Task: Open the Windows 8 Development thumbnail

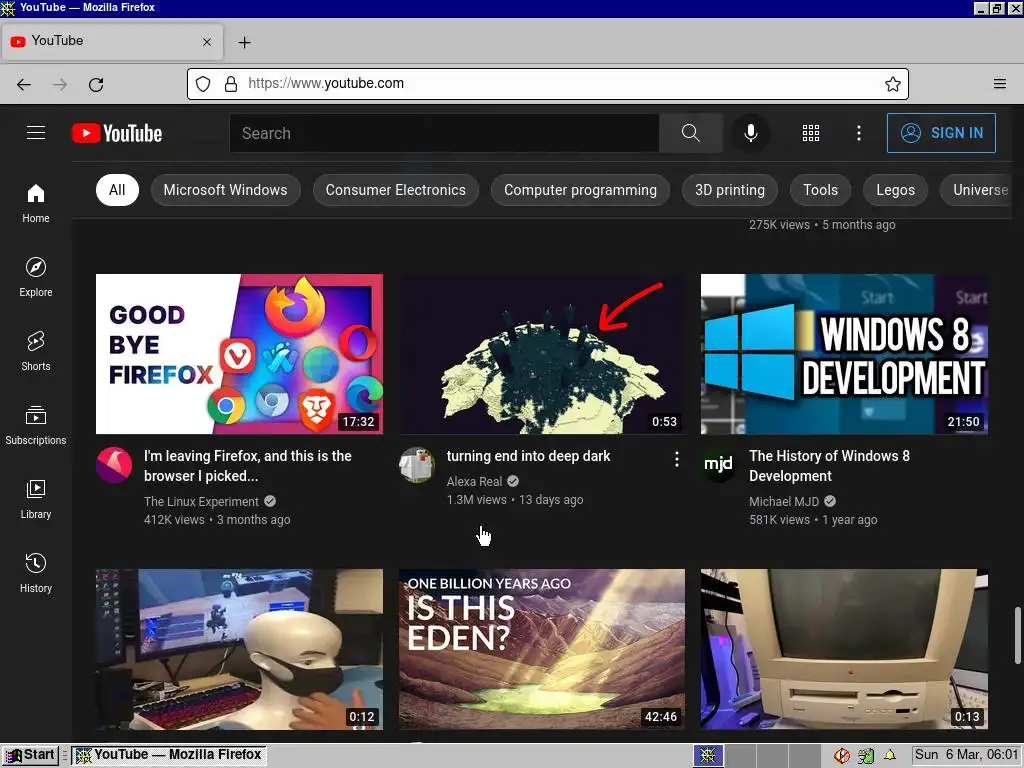Action: 844,354
